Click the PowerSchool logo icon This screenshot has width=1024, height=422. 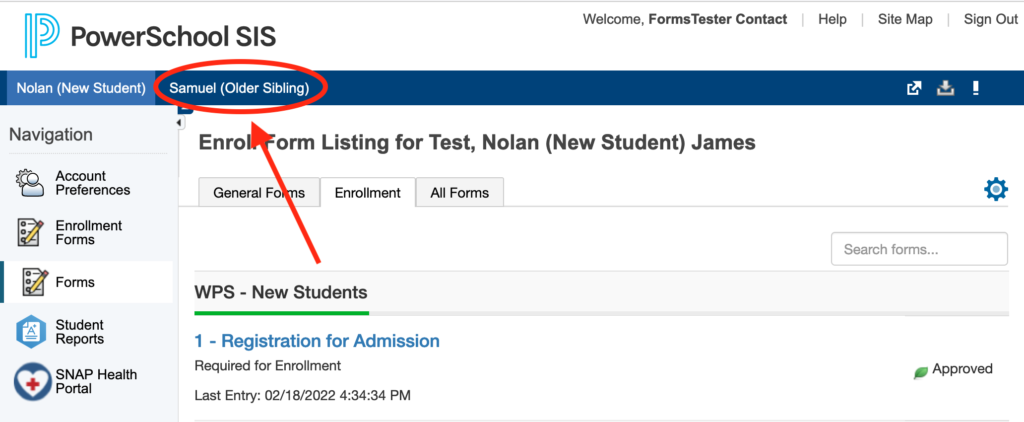42,35
